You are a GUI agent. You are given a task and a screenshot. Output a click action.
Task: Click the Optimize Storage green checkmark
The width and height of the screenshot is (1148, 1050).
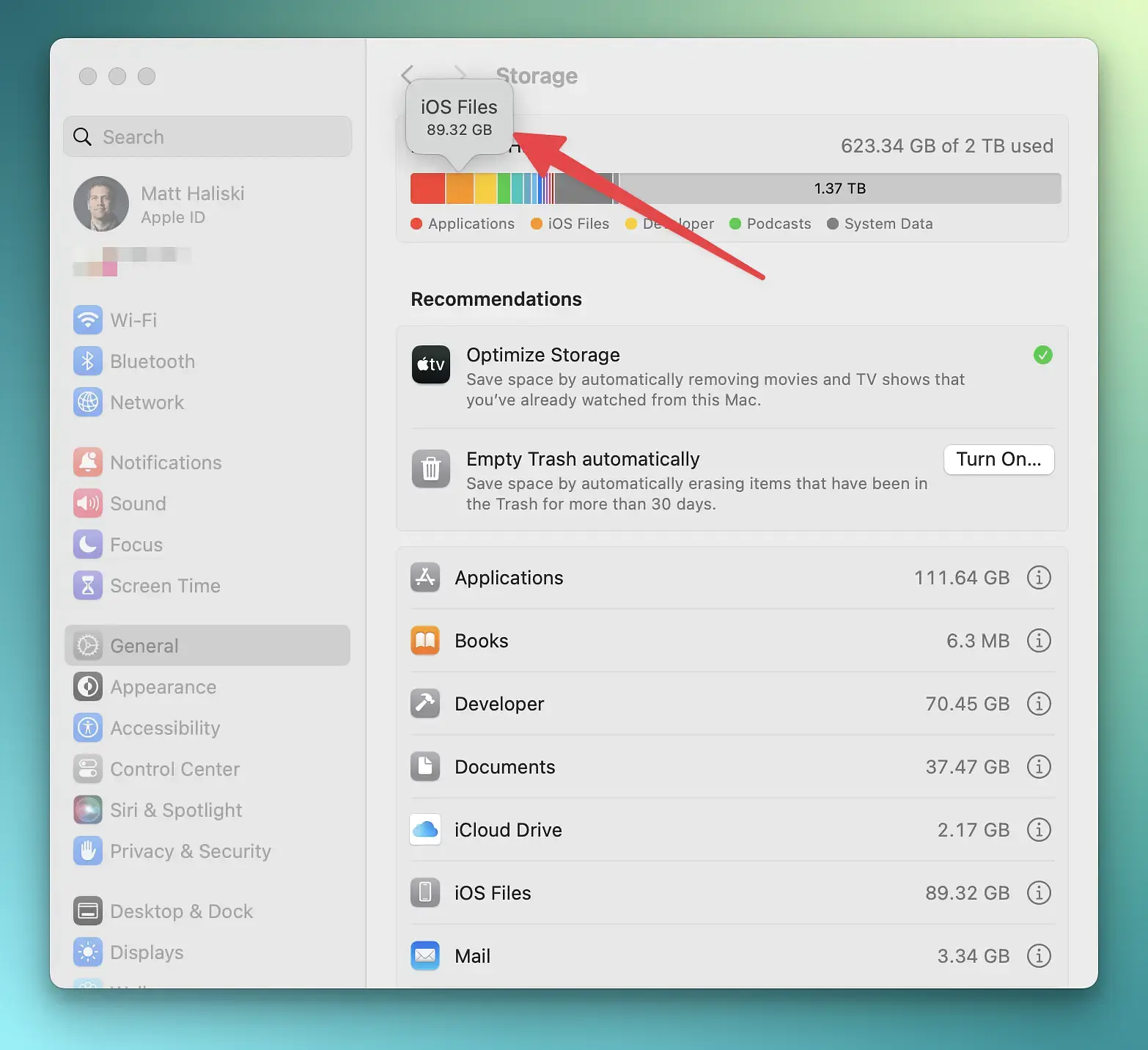click(x=1042, y=355)
